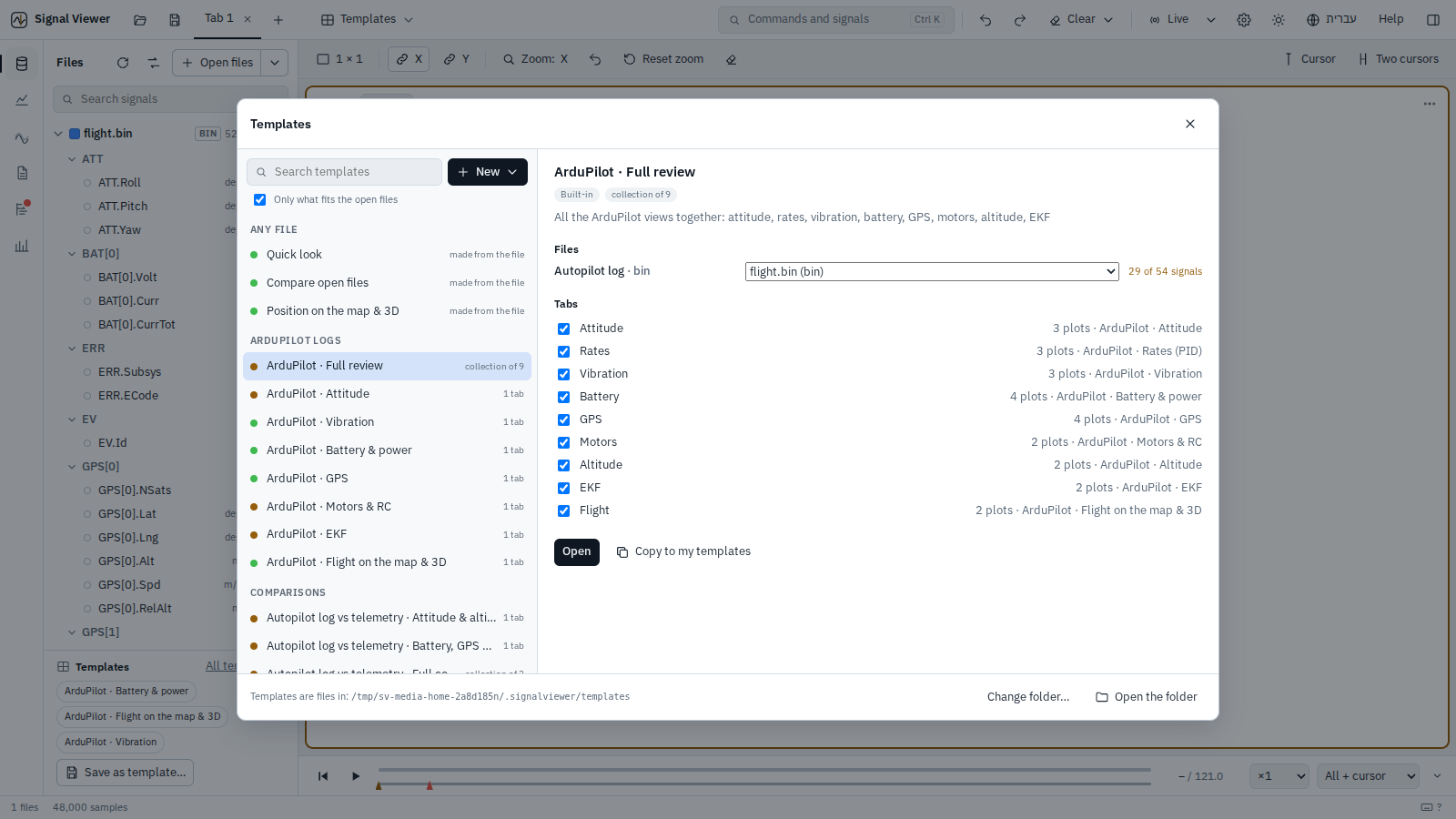Click the open folder icon in top bar
1456x819 pixels.
tap(140, 19)
